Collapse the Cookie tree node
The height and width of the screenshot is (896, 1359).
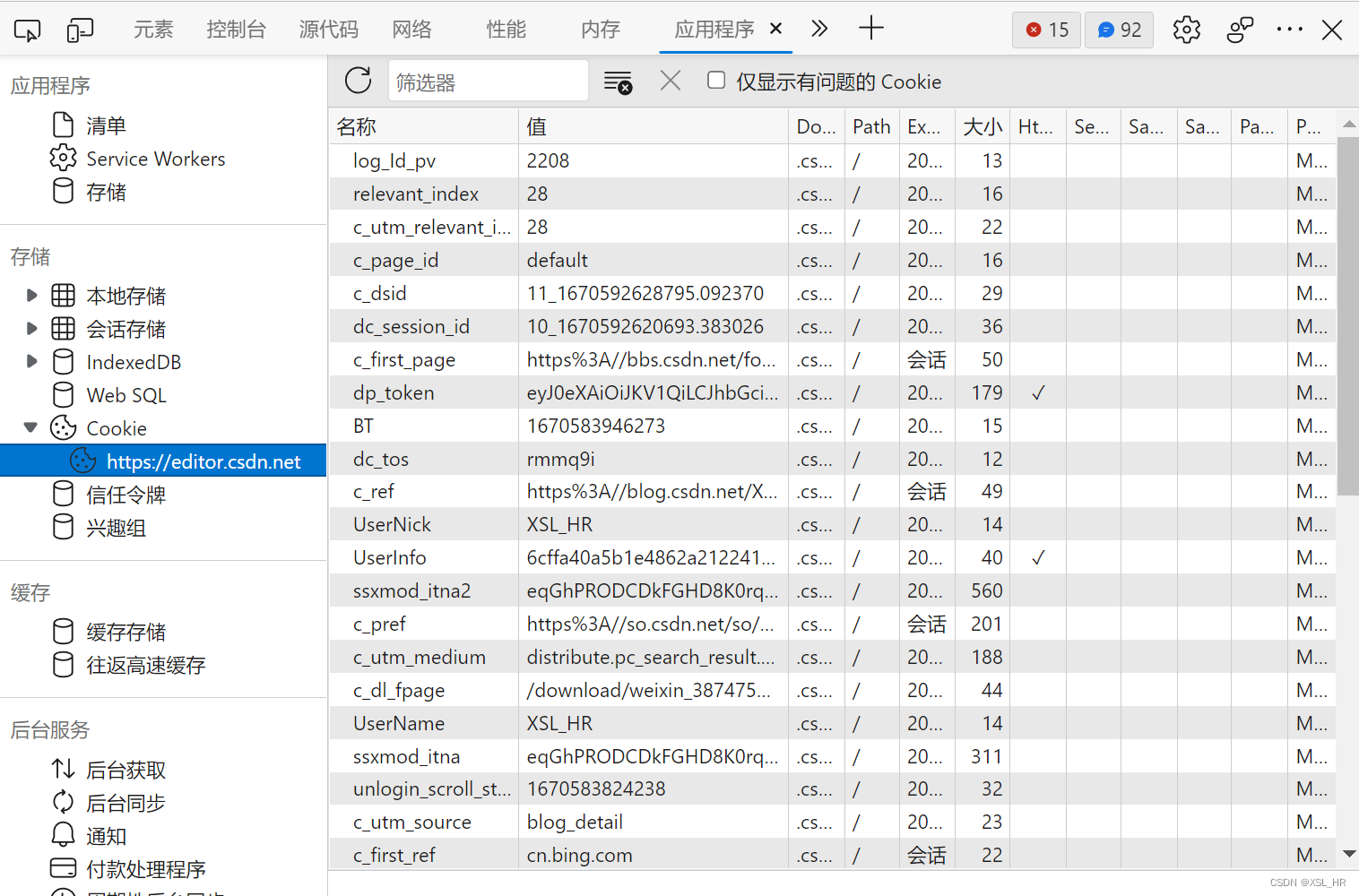[x=31, y=427]
